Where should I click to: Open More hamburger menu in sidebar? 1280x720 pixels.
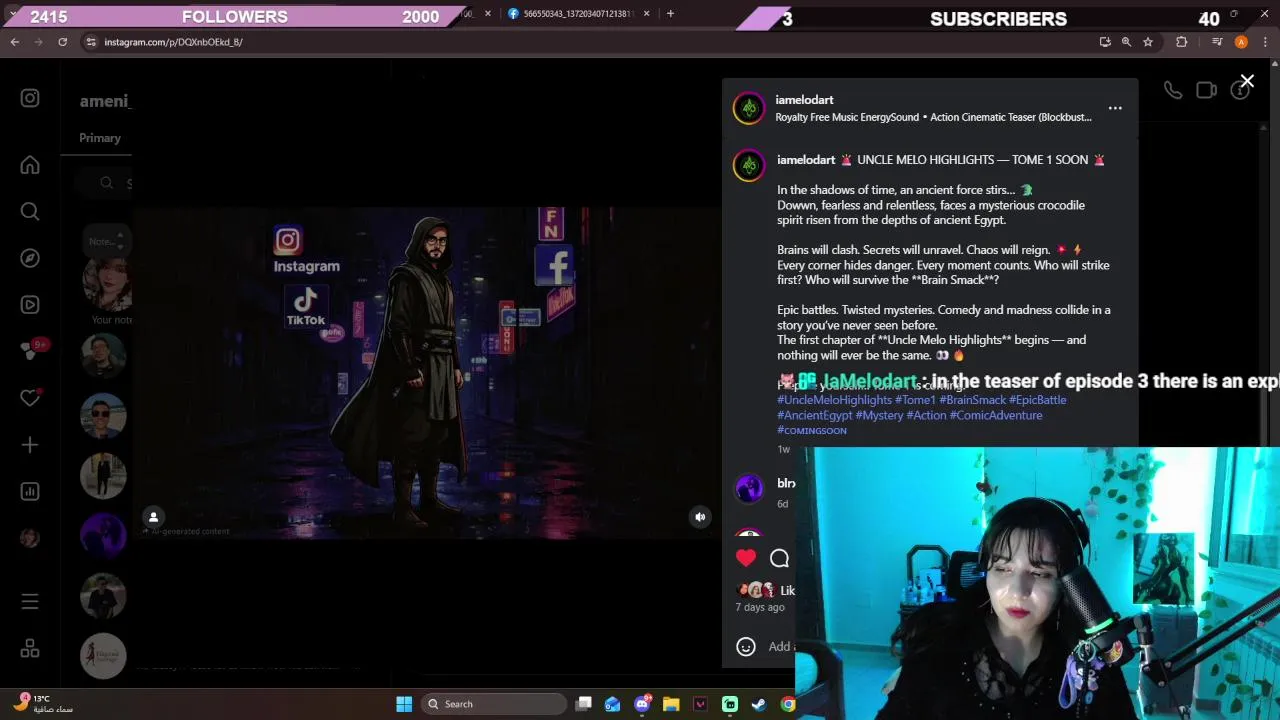coord(30,601)
